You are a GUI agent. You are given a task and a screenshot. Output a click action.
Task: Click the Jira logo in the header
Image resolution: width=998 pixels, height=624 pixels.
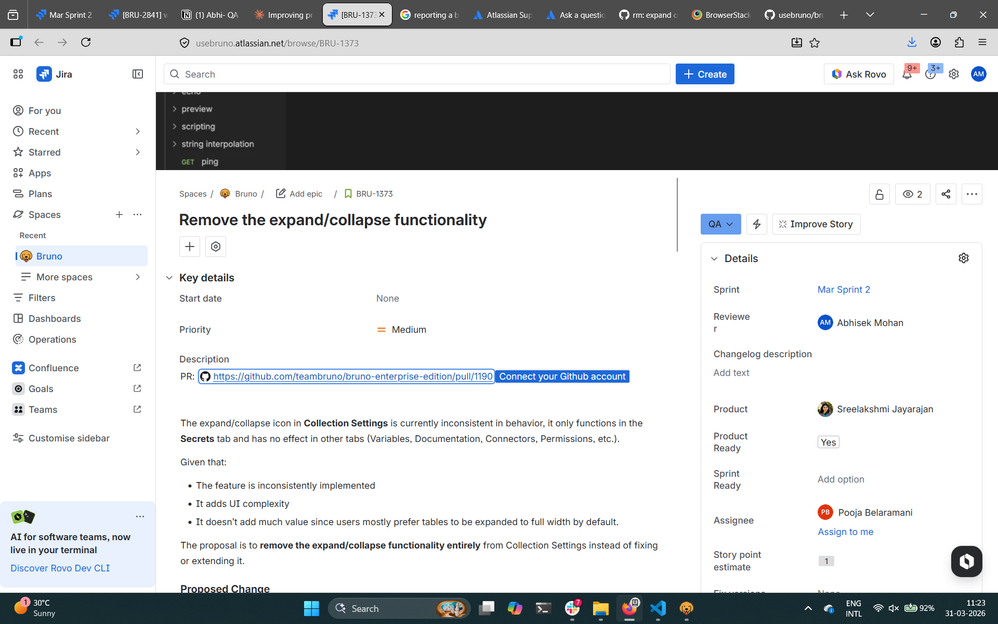[55, 74]
